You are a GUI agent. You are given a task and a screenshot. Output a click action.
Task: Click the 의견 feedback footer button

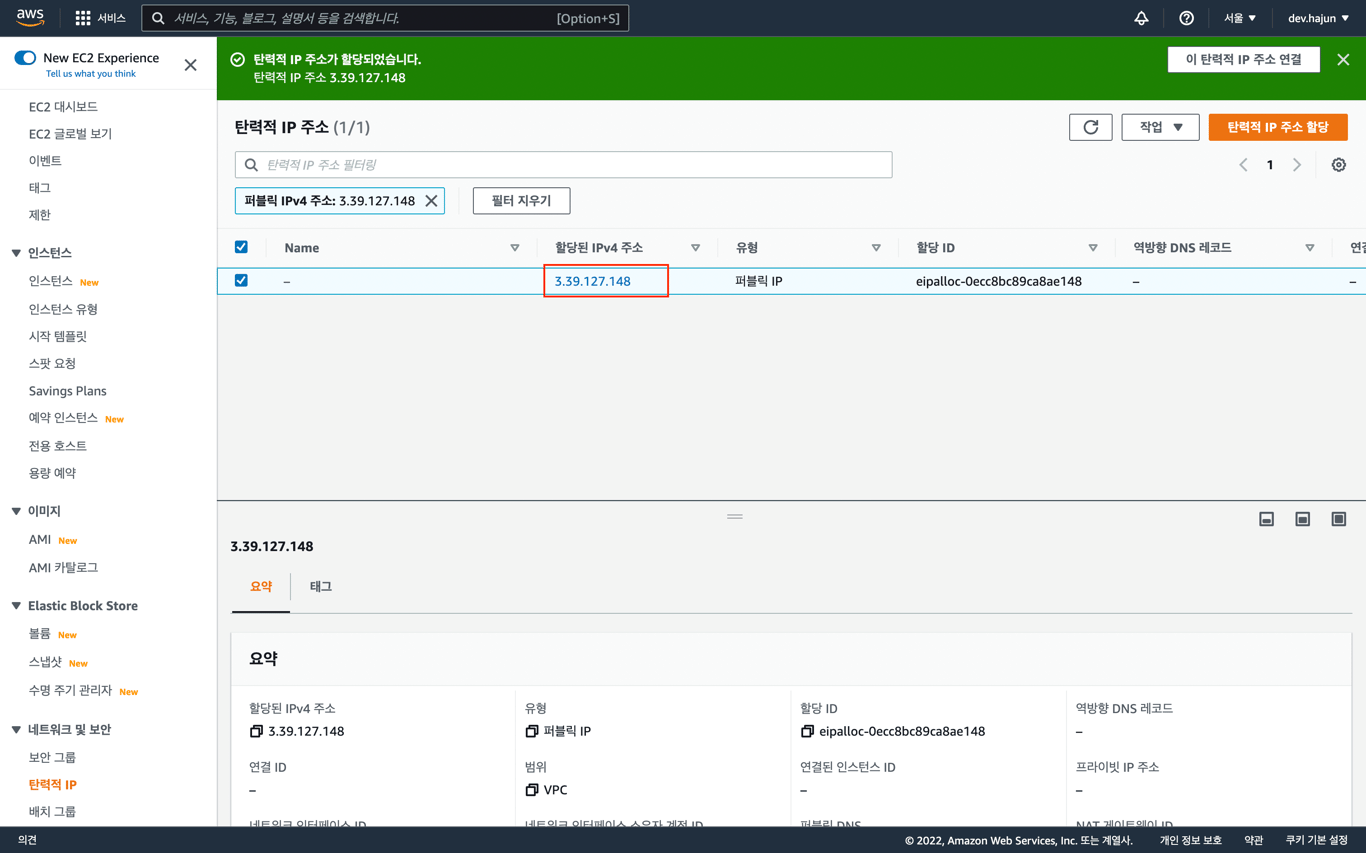pyautogui.click(x=27, y=840)
